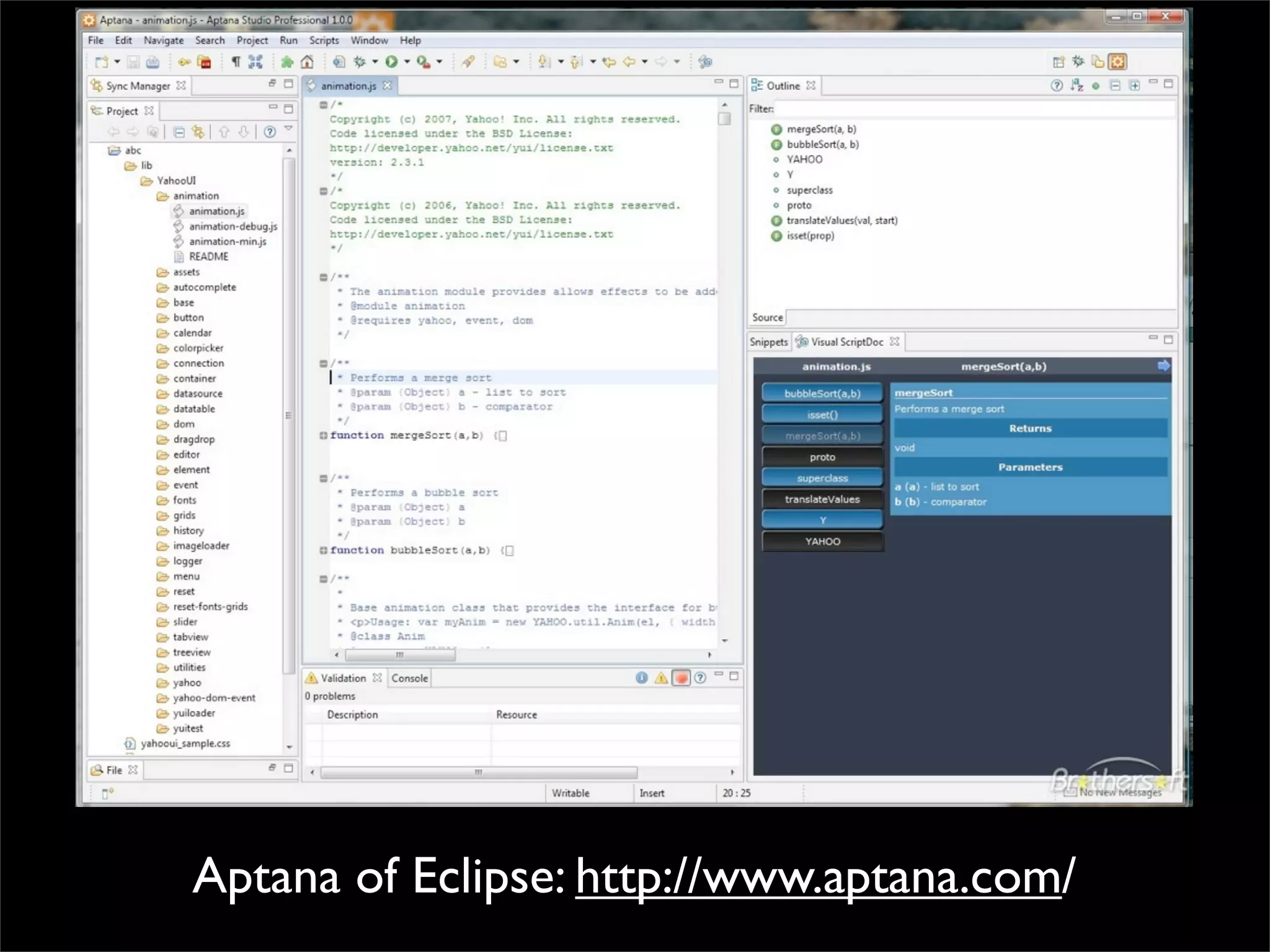The height and width of the screenshot is (952, 1270).
Task: Click the translateValues ScriptDoc button
Action: coord(822,499)
